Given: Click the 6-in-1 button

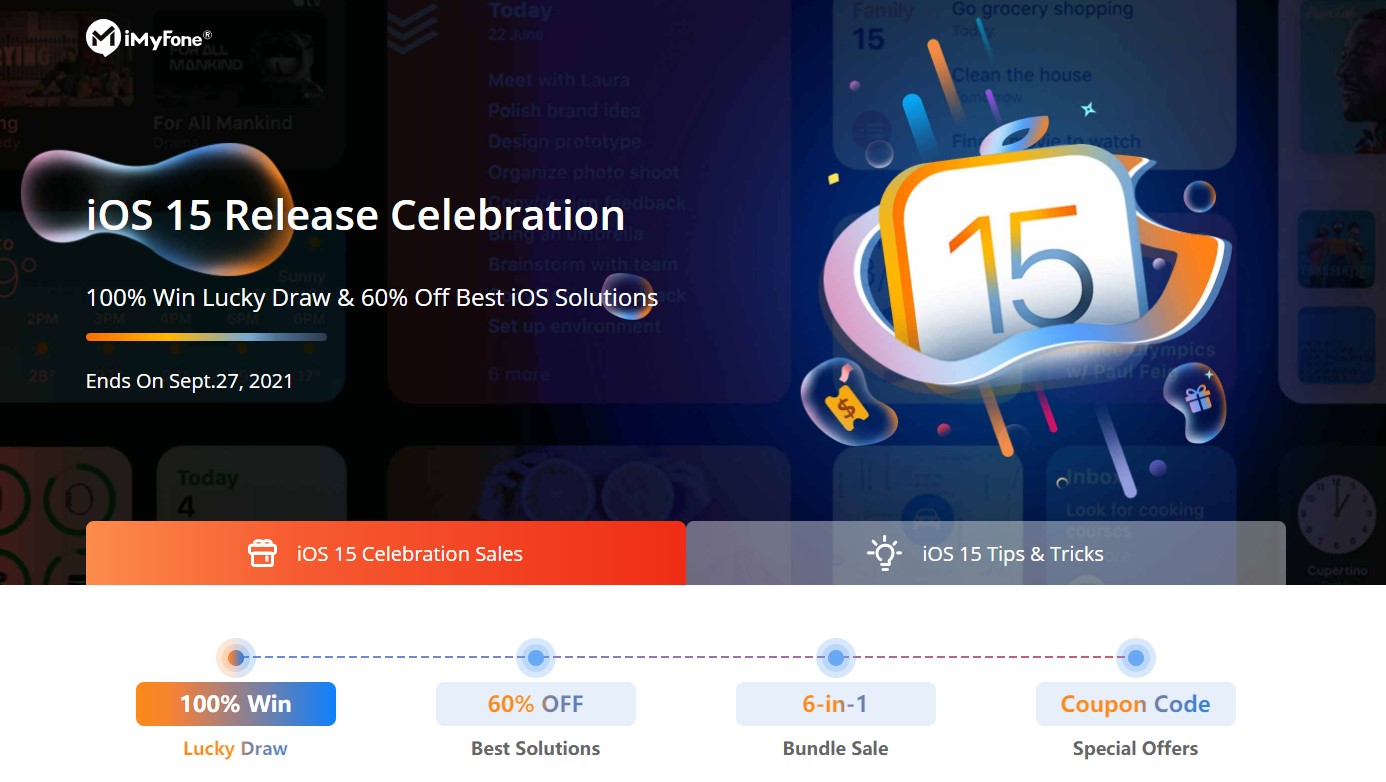Looking at the screenshot, I should click(x=836, y=704).
